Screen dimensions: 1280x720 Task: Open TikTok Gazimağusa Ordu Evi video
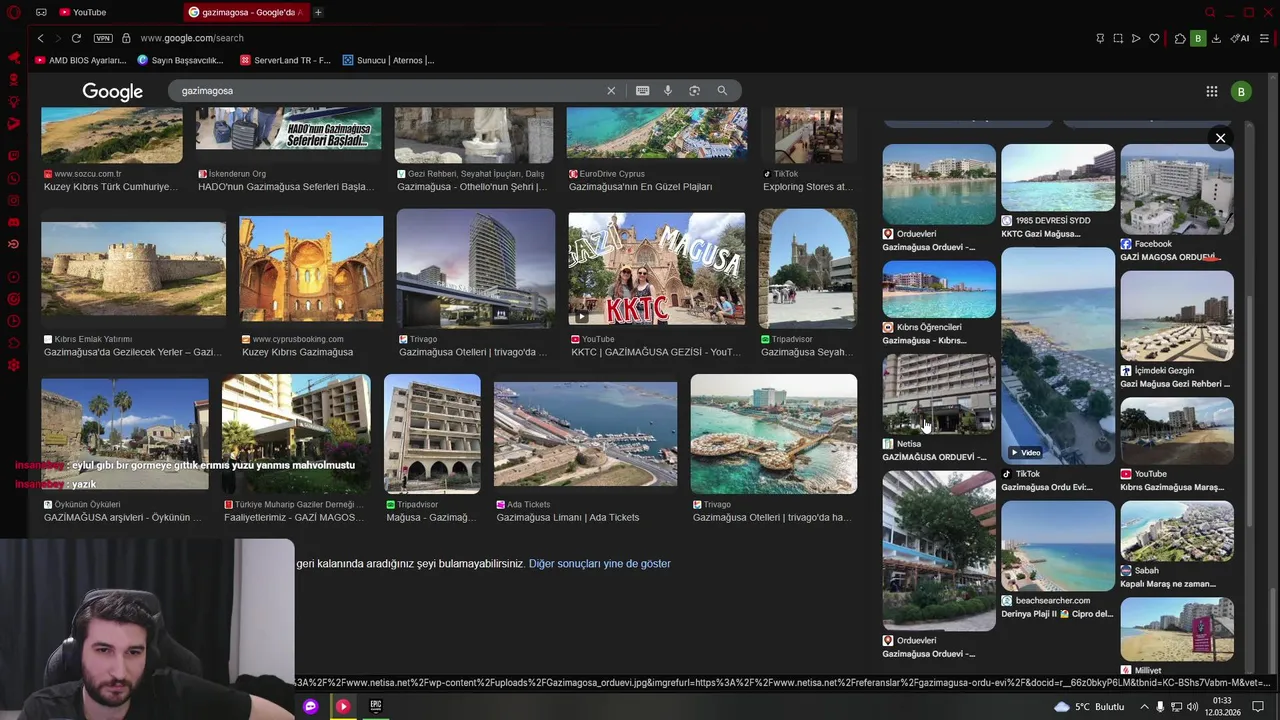click(x=1057, y=355)
